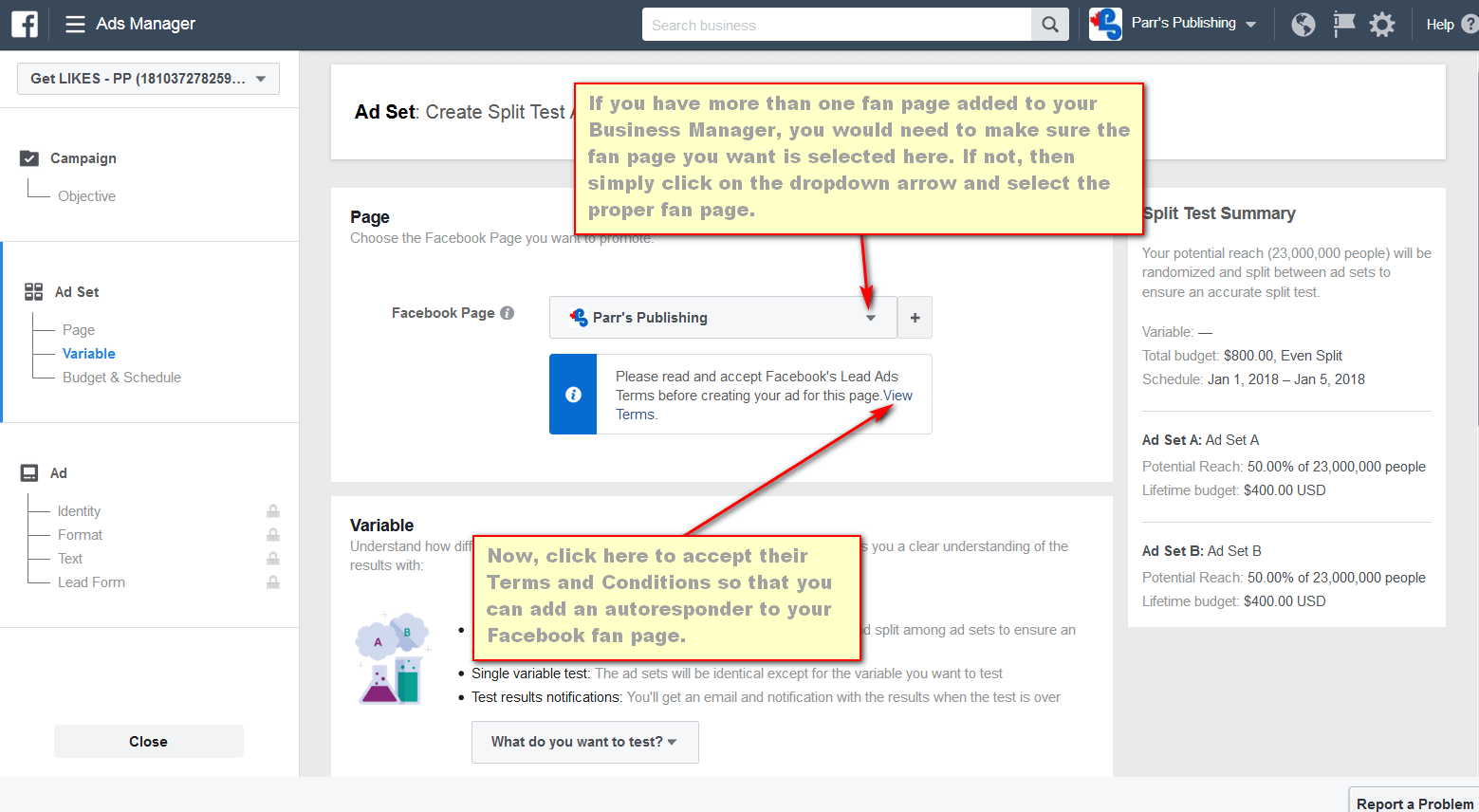Click the blue info icon in notice
1479x812 pixels.
pos(573,395)
